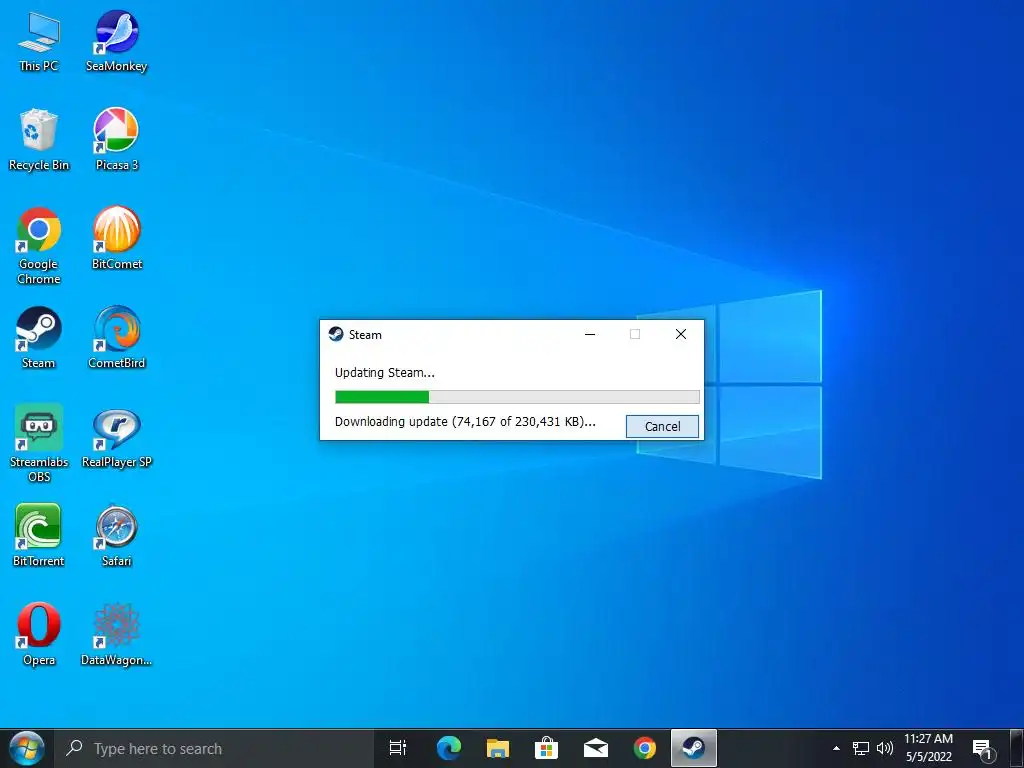This screenshot has width=1024, height=768.
Task: Select the Opera desktop shortcut
Action: 39,635
